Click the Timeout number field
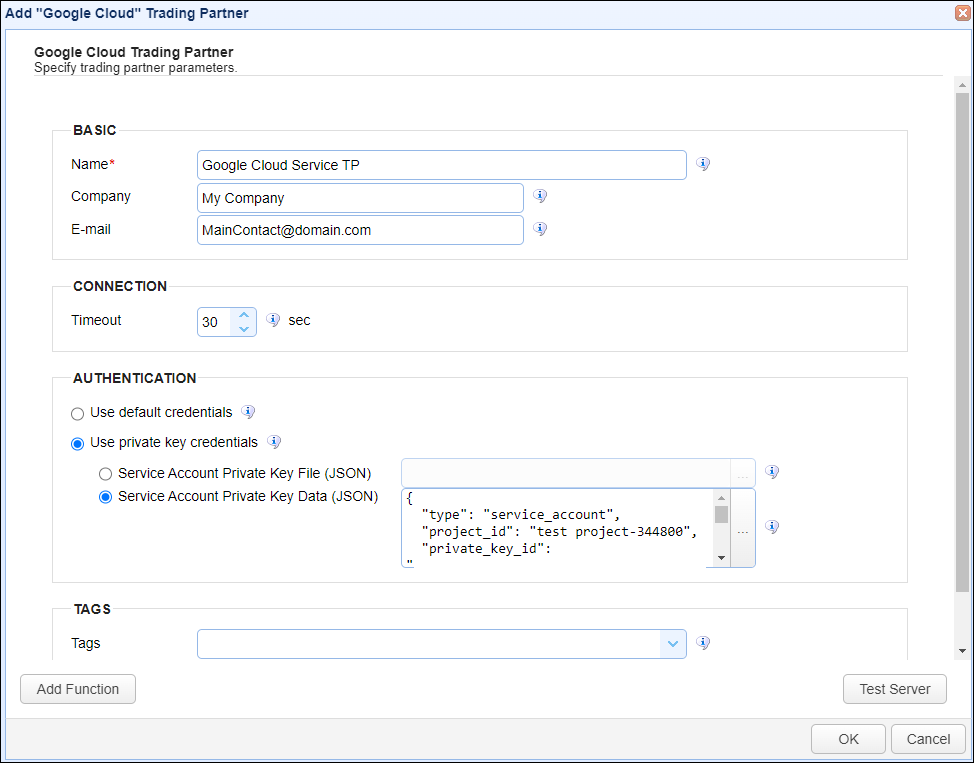This screenshot has width=974, height=763. pos(215,322)
